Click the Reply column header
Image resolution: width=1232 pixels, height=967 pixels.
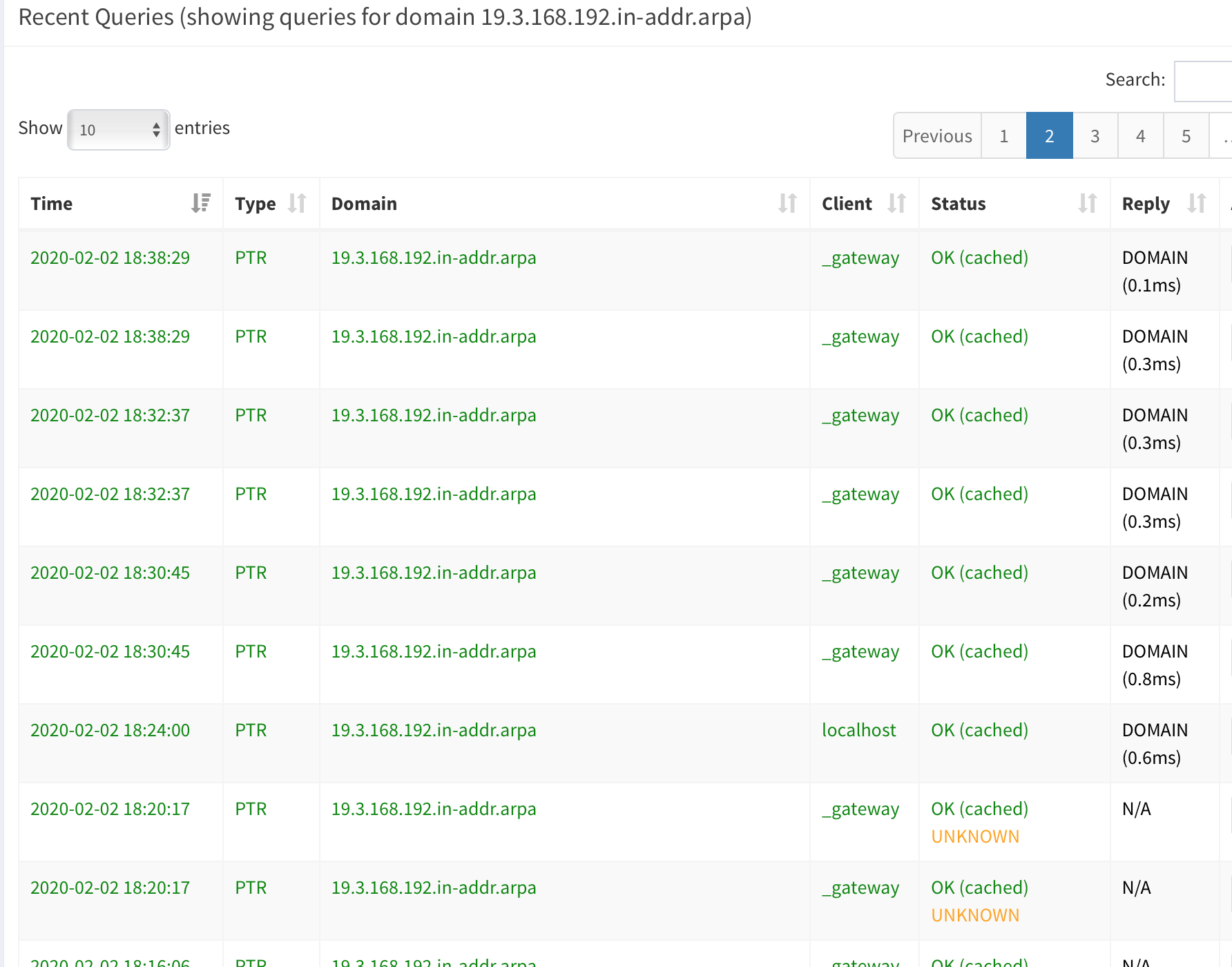1165,204
